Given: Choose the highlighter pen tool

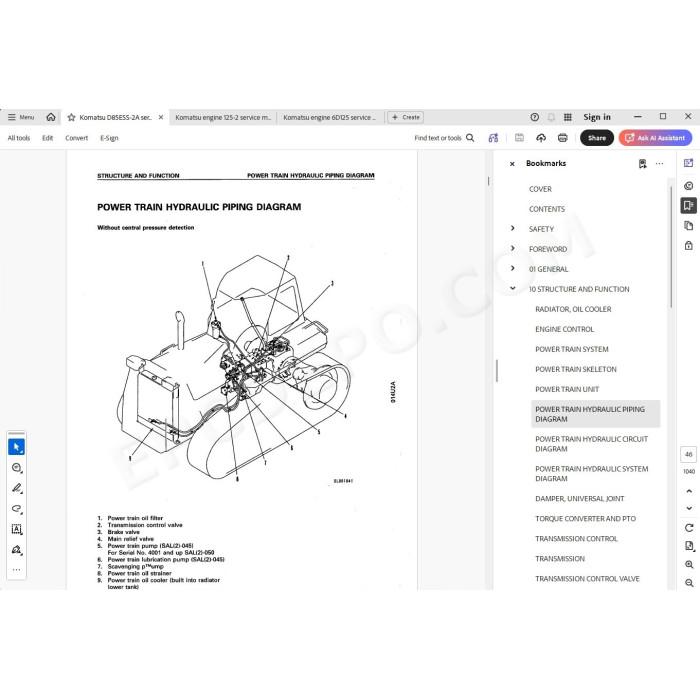Looking at the screenshot, I should pyautogui.click(x=17, y=488).
